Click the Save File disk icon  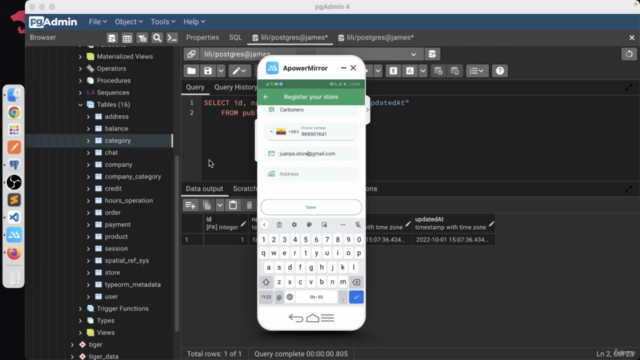[208, 71]
